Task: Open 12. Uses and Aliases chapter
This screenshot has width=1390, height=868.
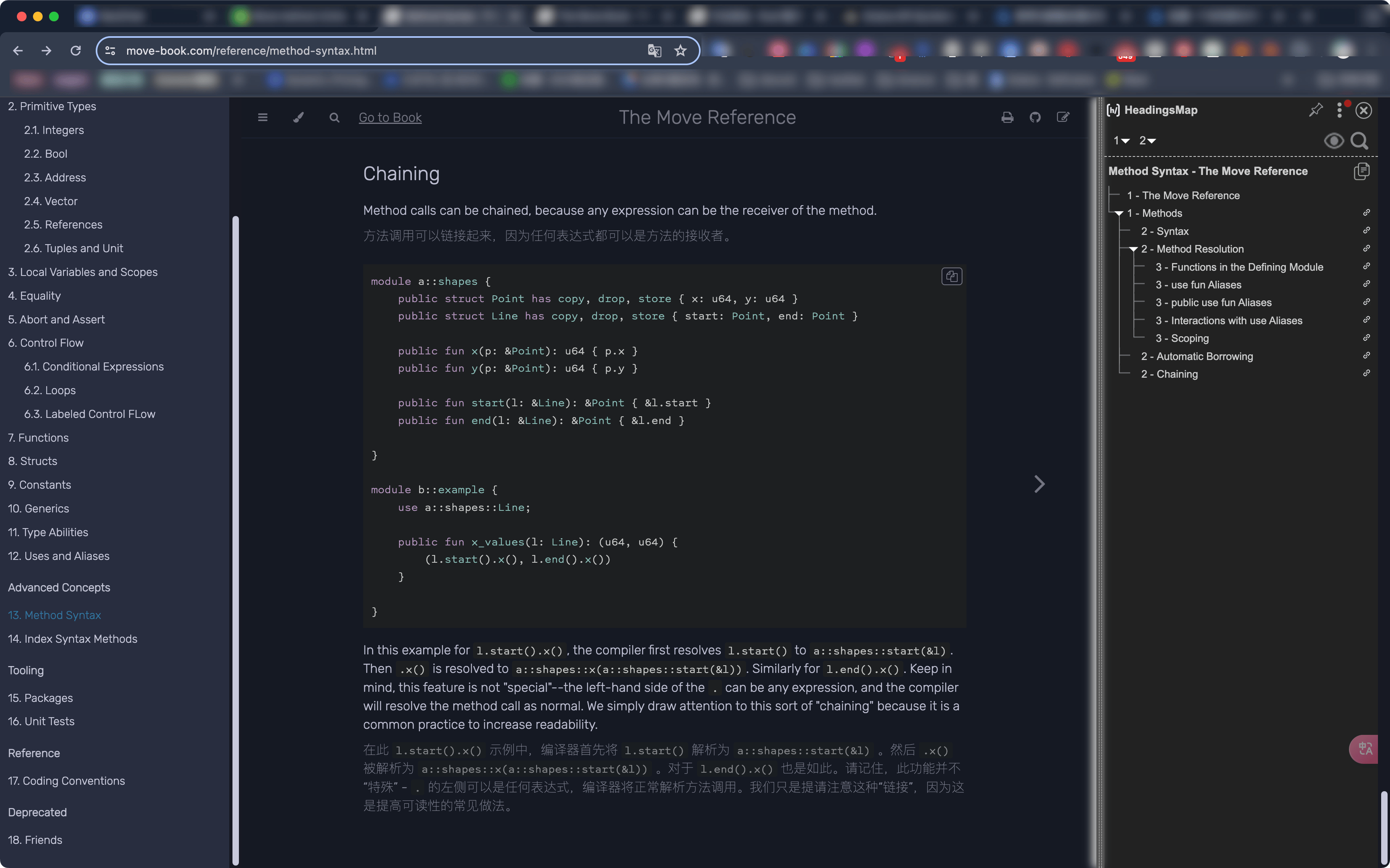Action: (59, 556)
